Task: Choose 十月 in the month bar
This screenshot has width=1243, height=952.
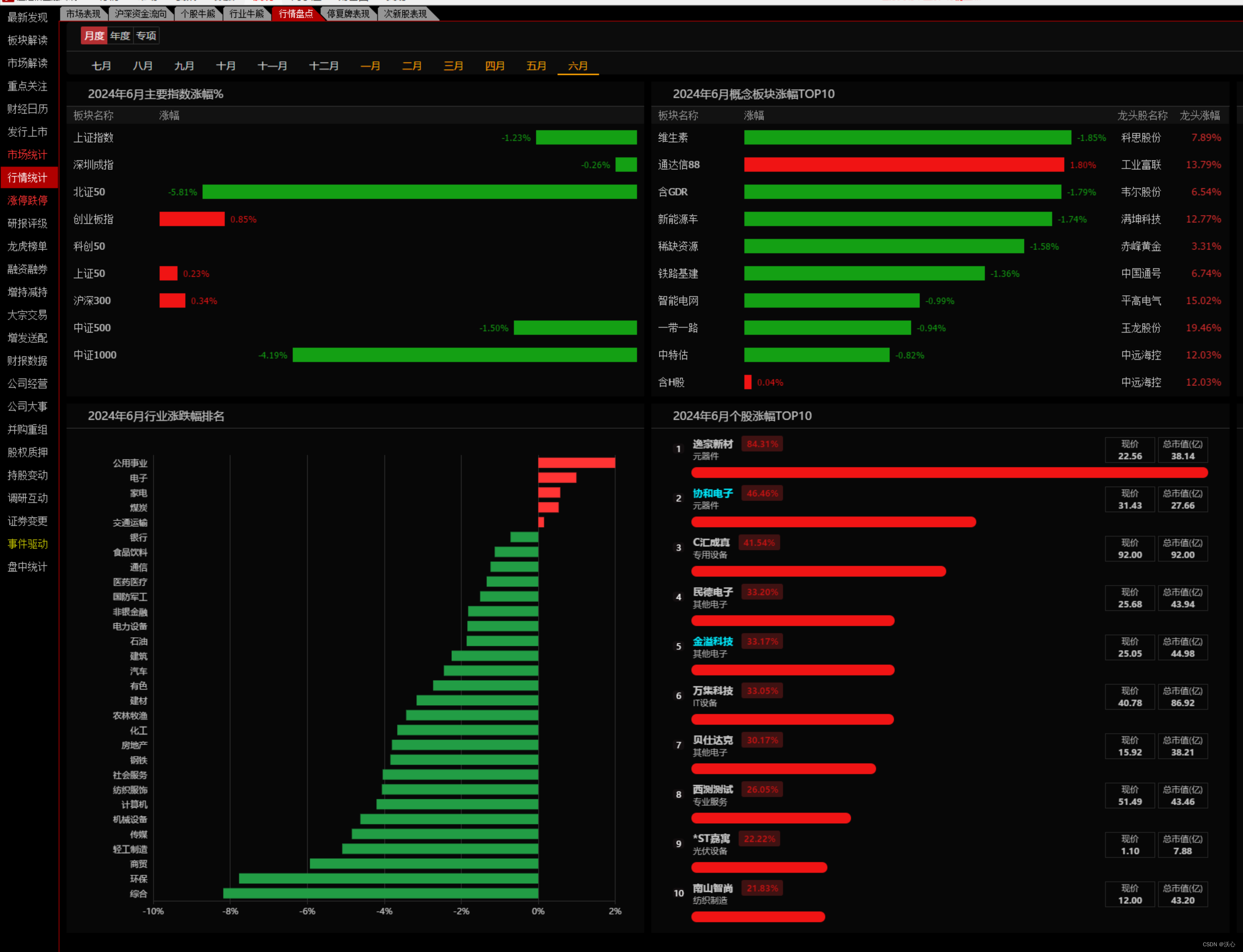Action: pyautogui.click(x=226, y=66)
